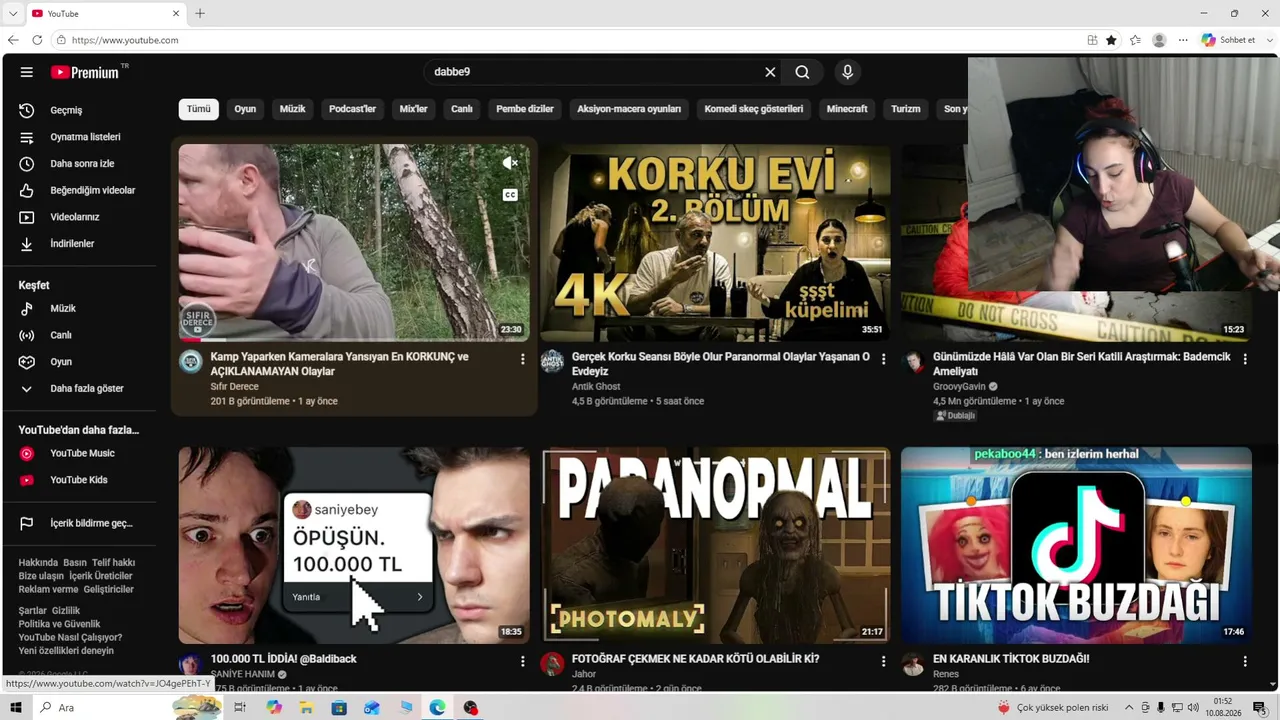Open the Edge profile avatar
The image size is (1280, 720).
click(1159, 40)
